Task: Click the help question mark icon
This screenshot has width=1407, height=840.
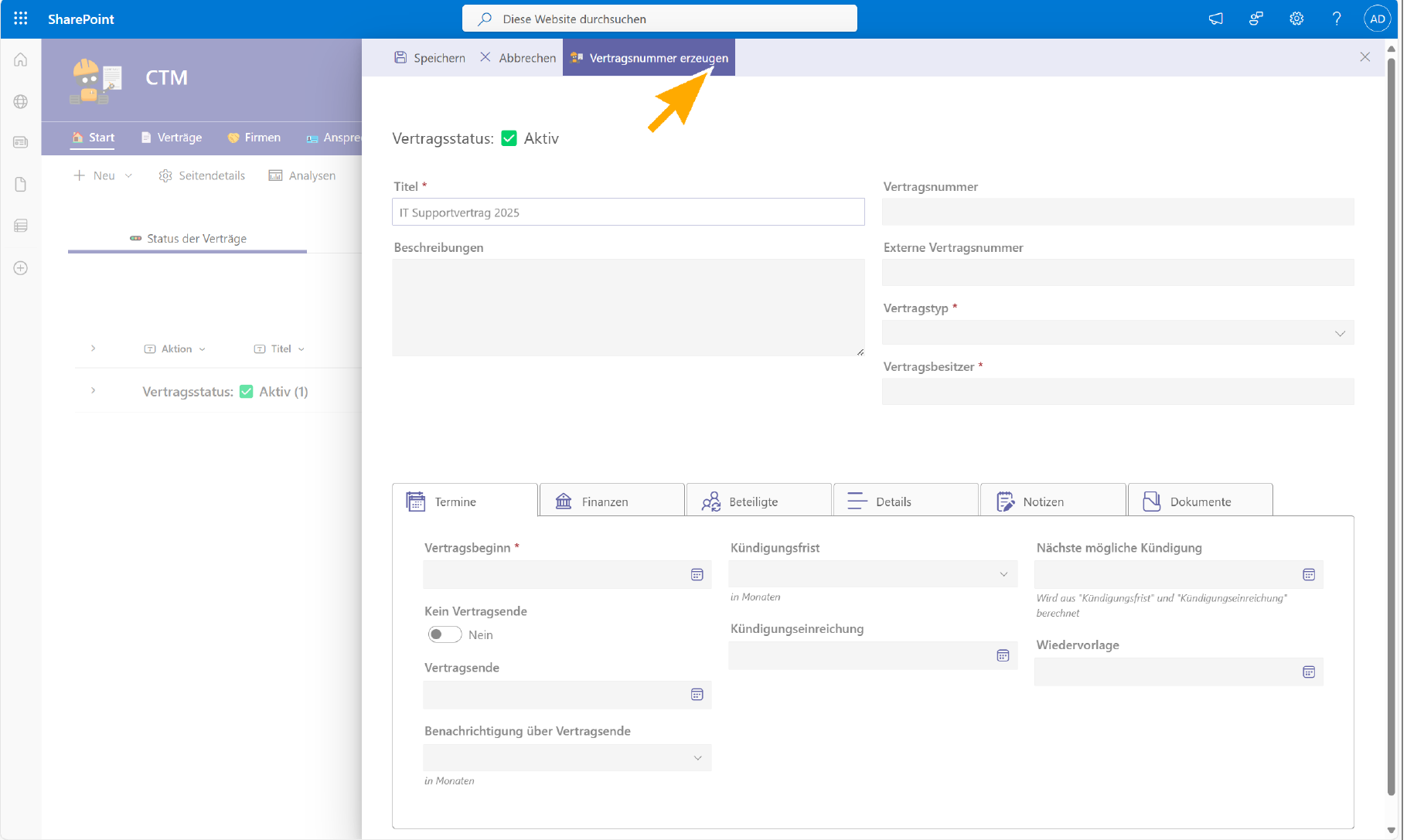Action: pyautogui.click(x=1337, y=19)
